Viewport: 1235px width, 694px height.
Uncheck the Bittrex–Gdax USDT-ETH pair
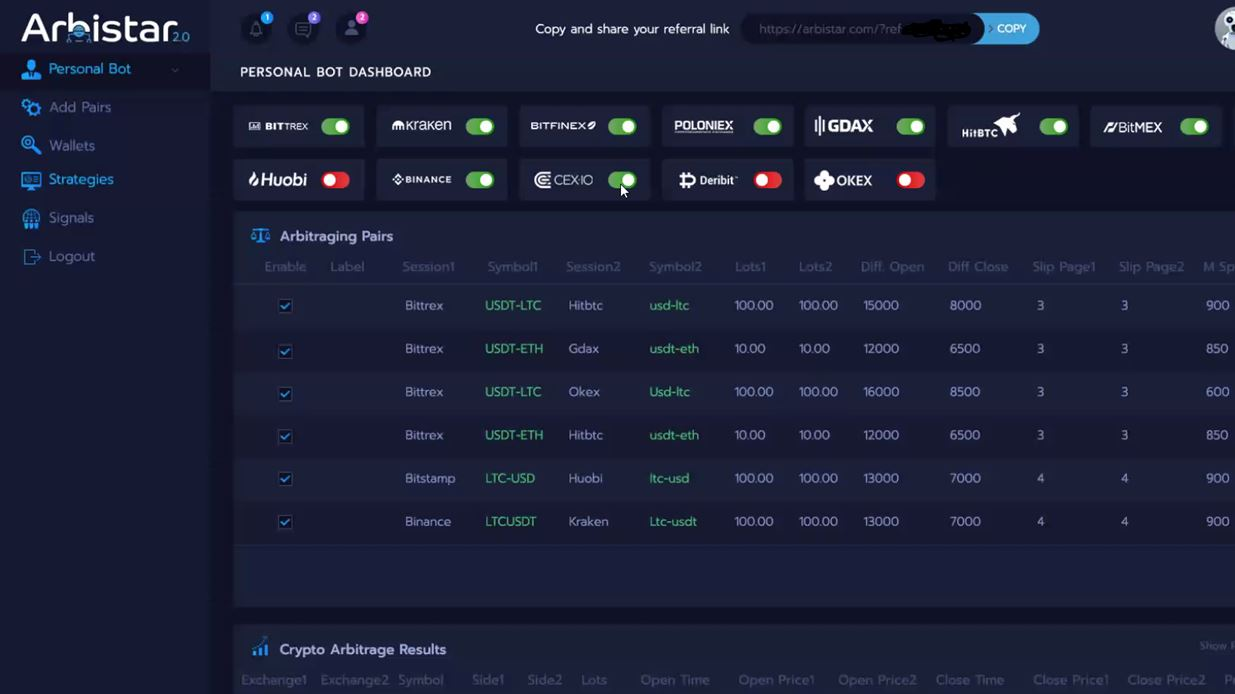pos(285,351)
